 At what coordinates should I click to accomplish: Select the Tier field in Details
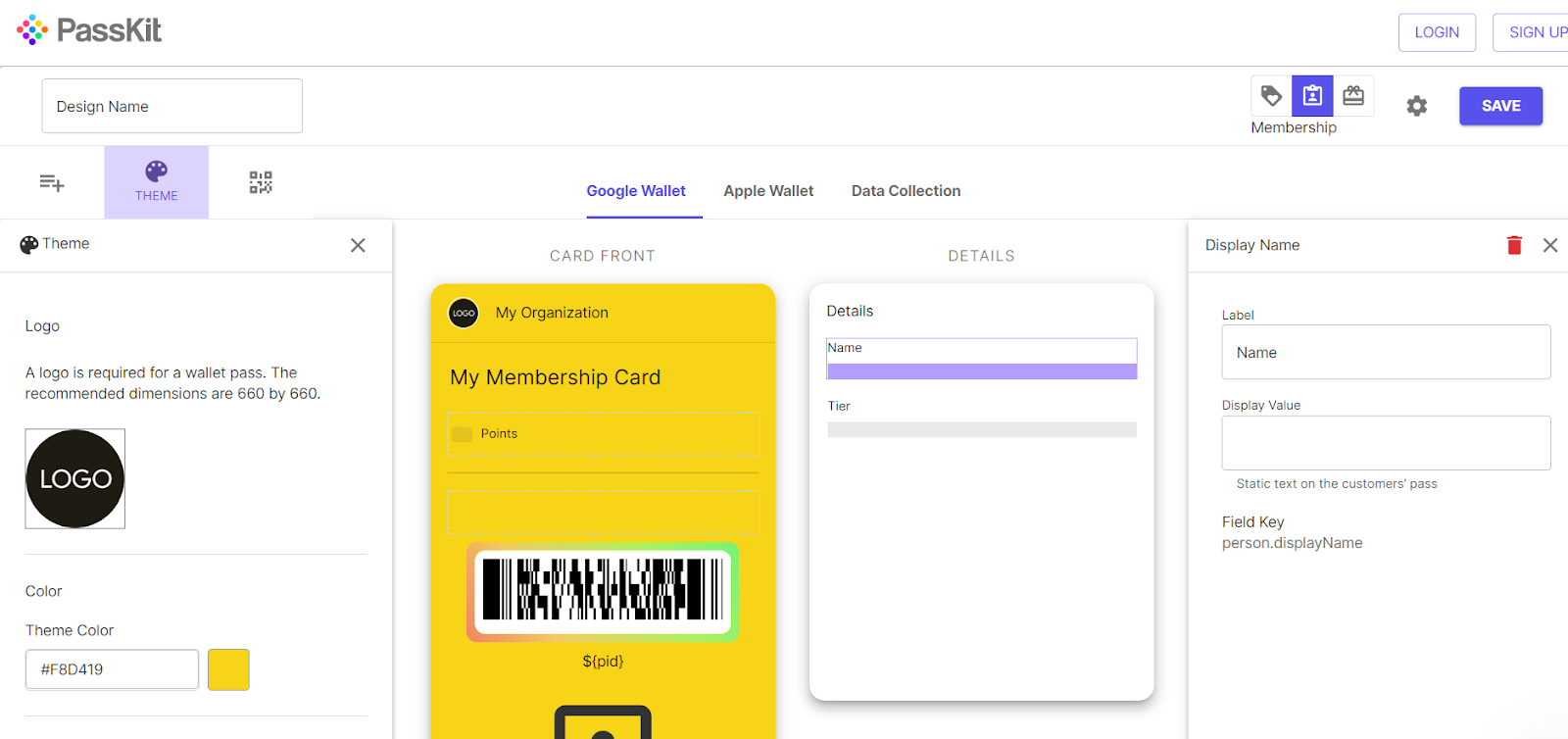point(981,418)
